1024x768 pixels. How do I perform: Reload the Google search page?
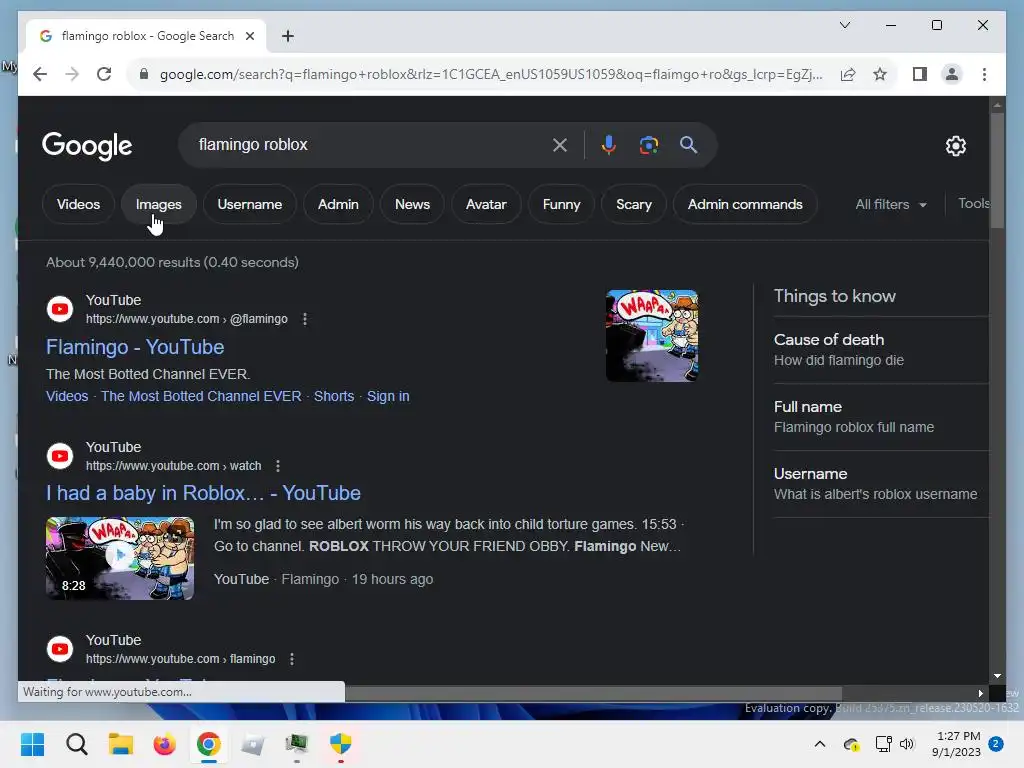click(104, 74)
